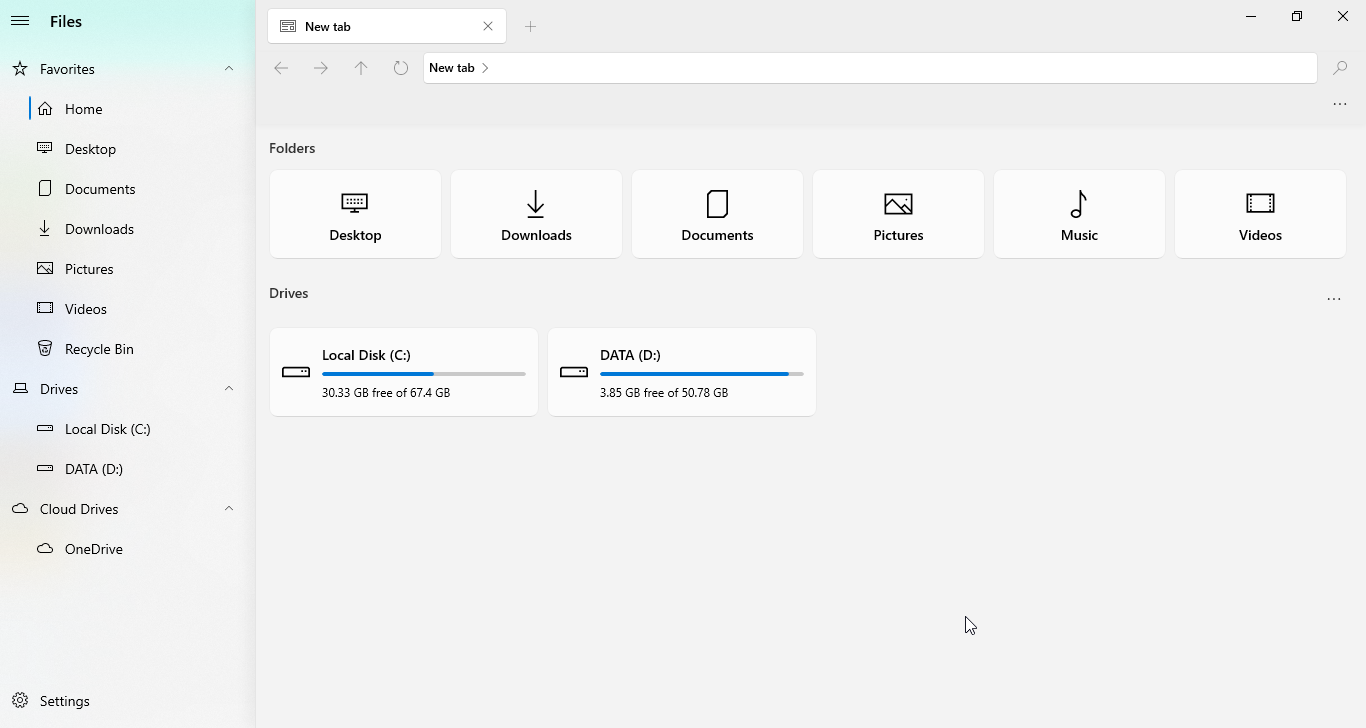Image resolution: width=1366 pixels, height=728 pixels.
Task: Open the Drives section ellipsis menu
Action: pyautogui.click(x=1334, y=299)
